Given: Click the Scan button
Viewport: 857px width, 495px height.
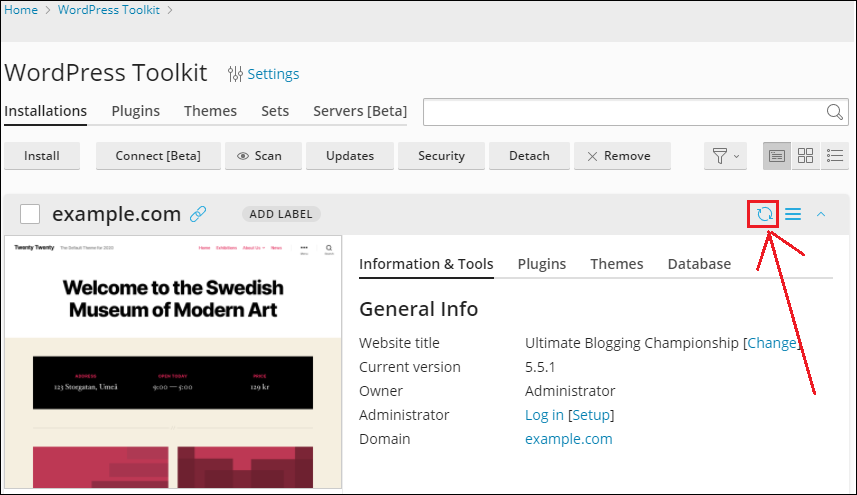Looking at the screenshot, I should 260,156.
